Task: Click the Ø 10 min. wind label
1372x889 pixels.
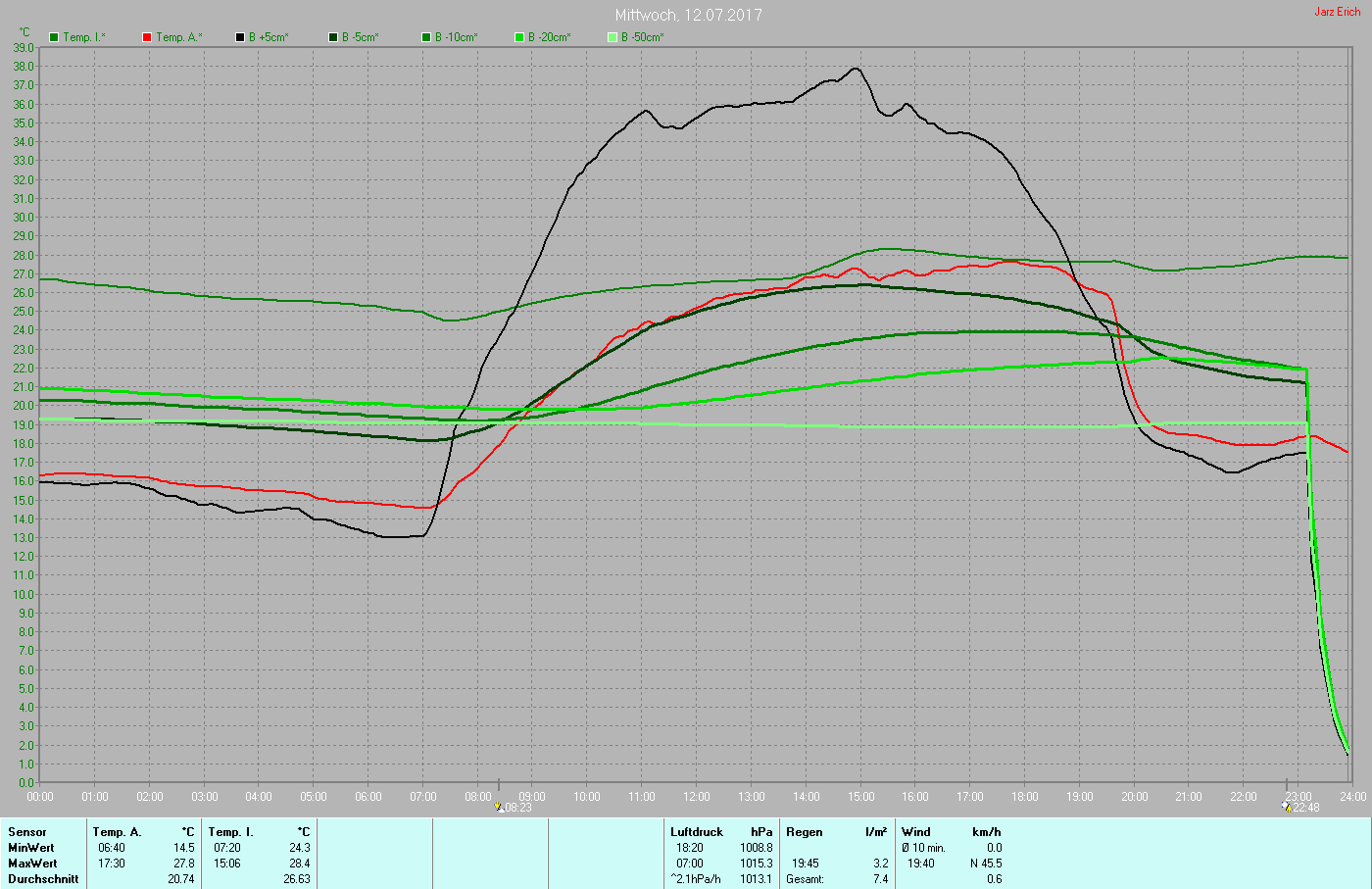Action: click(924, 848)
